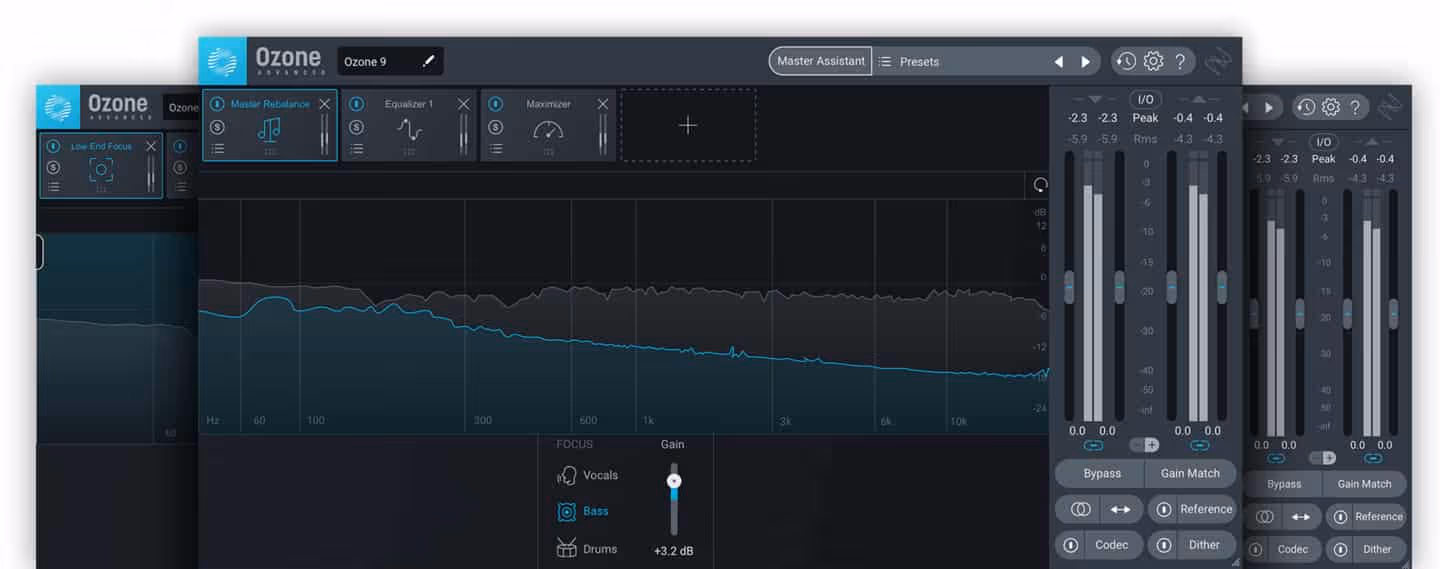The image size is (1440, 569).
Task: Click the Ozone 9 preset name field
Action: click(390, 61)
